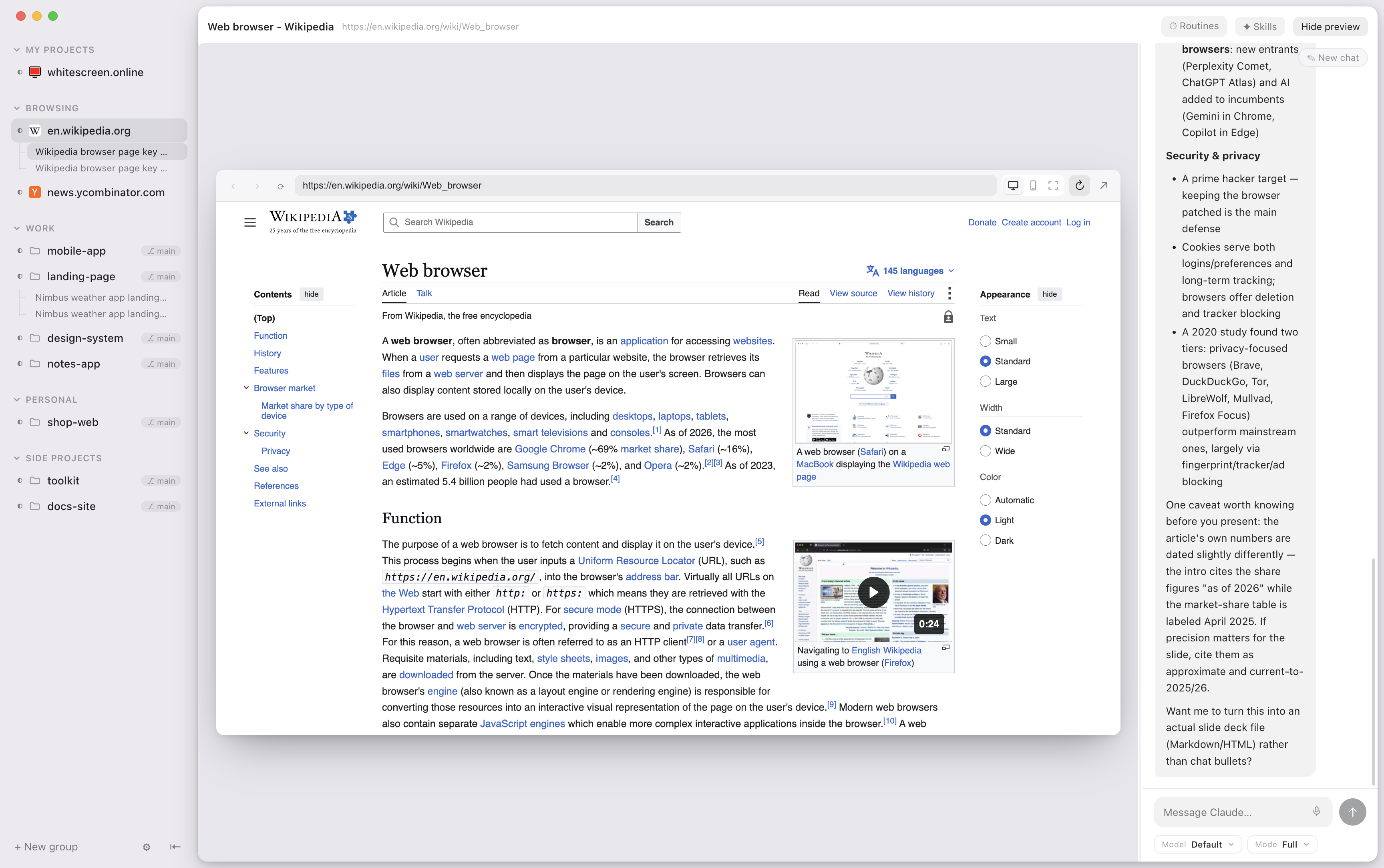Add a New group in sidebar
The height and width of the screenshot is (868, 1384).
coord(46,847)
